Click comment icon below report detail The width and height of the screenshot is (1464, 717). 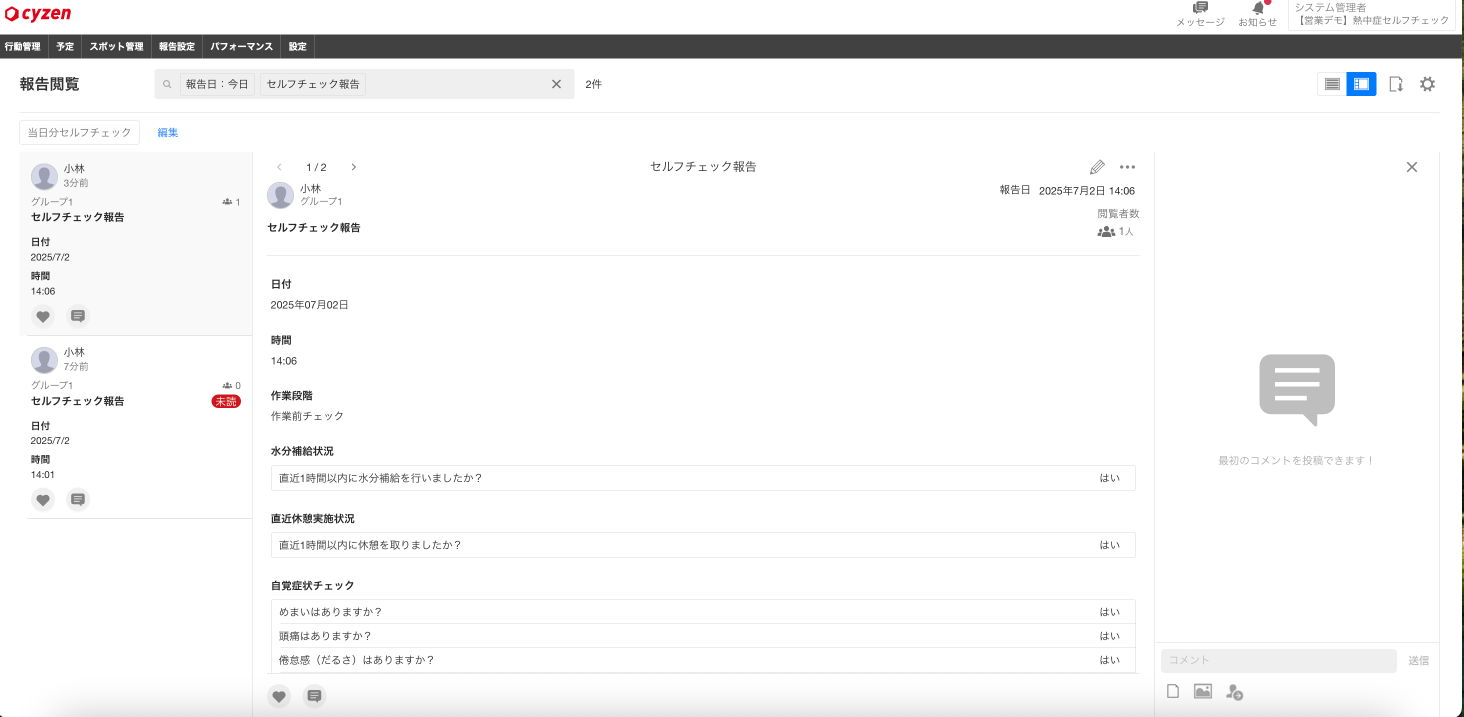tap(314, 696)
